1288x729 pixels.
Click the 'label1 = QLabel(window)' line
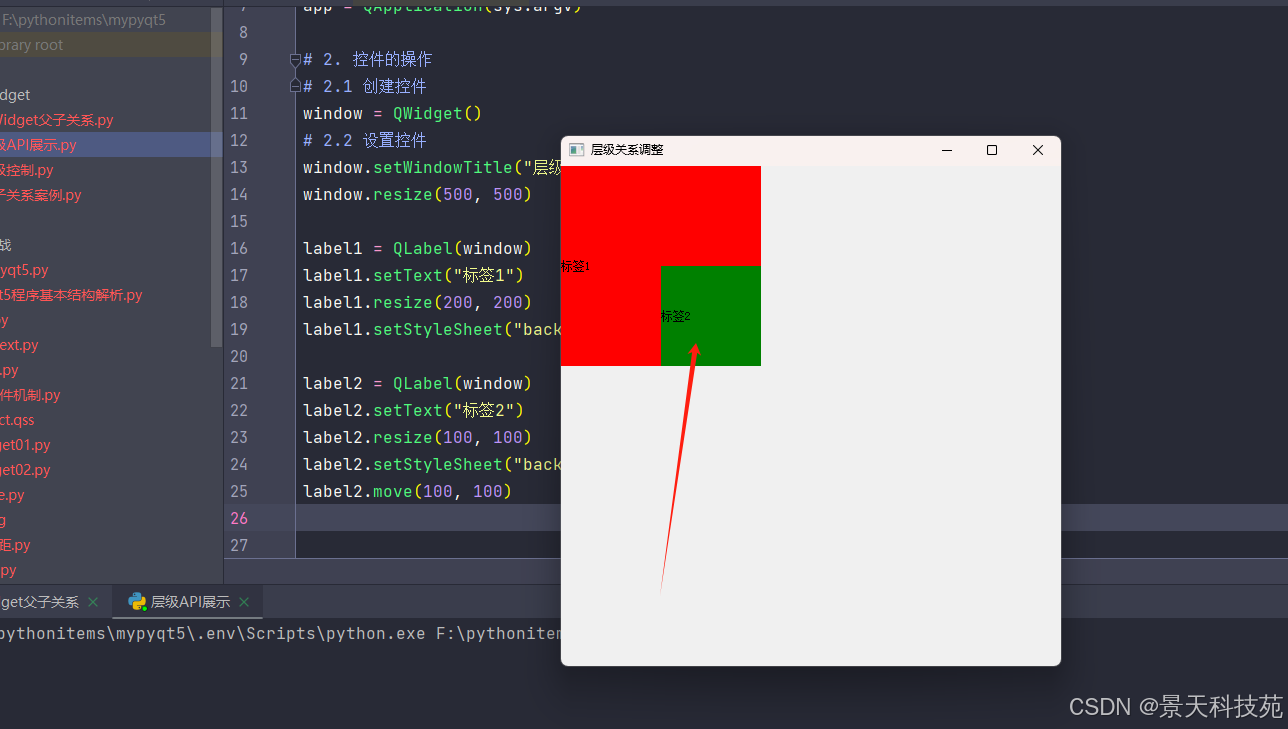coord(418,248)
